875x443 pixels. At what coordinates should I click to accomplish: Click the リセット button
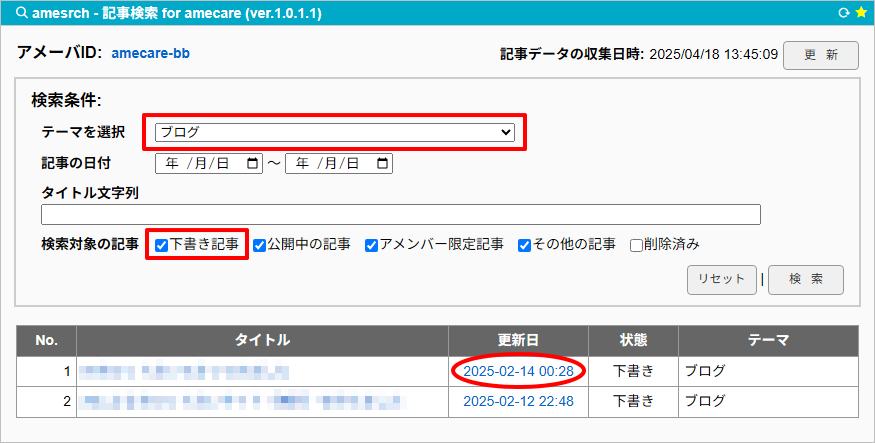point(722,280)
